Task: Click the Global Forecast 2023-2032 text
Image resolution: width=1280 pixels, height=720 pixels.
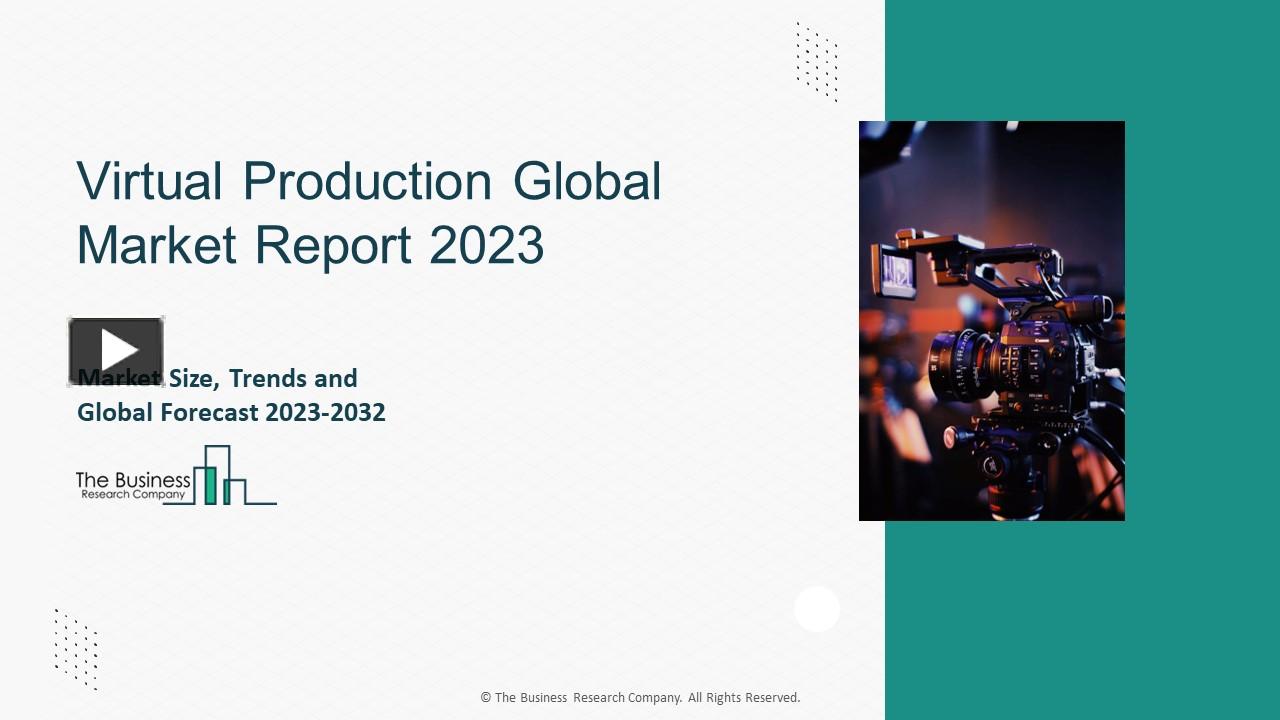Action: [231, 412]
